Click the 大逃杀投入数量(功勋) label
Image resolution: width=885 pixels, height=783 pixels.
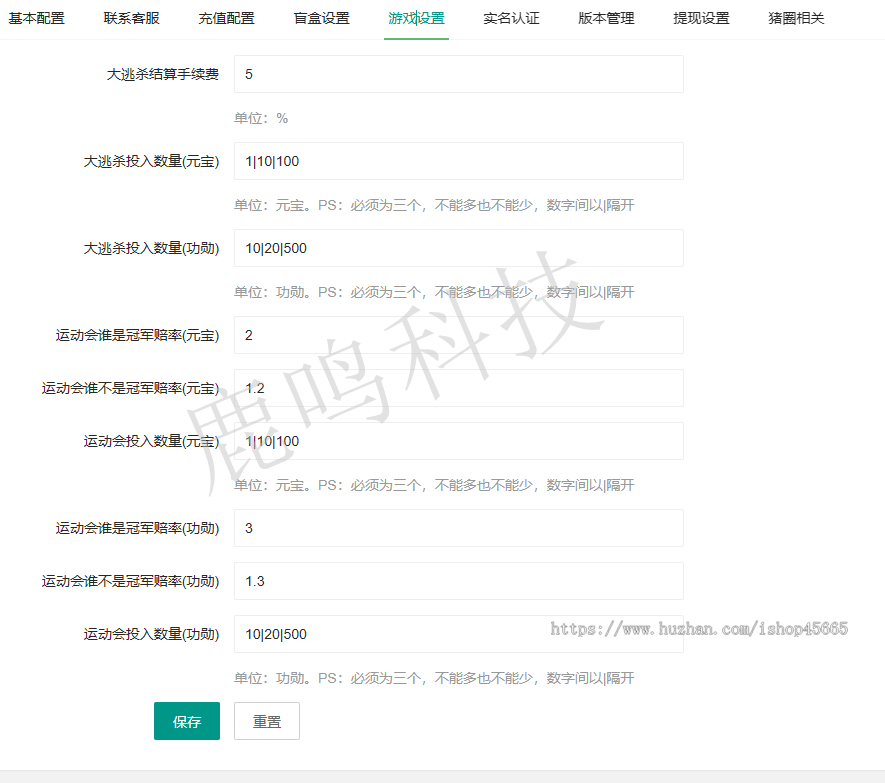click(151, 248)
